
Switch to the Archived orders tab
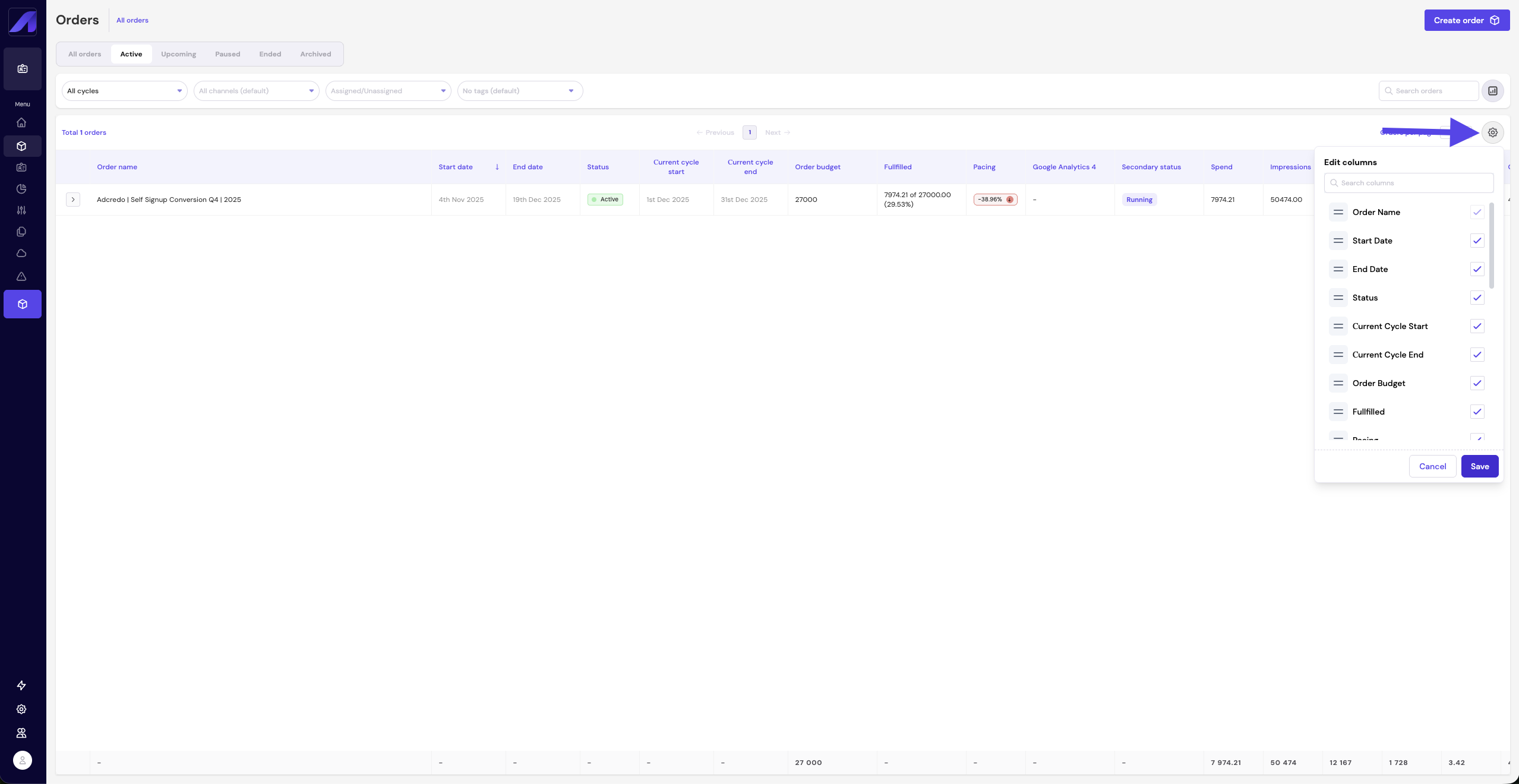[315, 54]
